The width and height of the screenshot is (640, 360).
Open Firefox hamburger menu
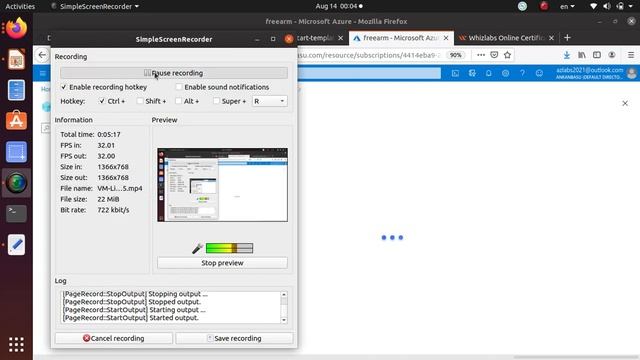631,55
